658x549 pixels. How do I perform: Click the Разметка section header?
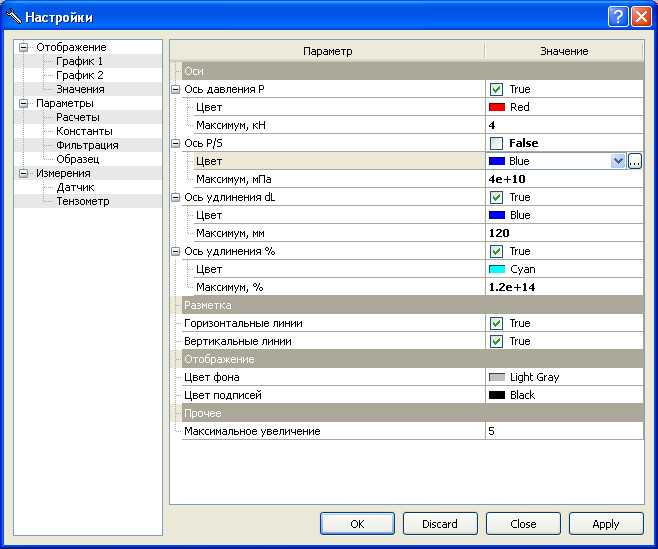click(x=413, y=305)
